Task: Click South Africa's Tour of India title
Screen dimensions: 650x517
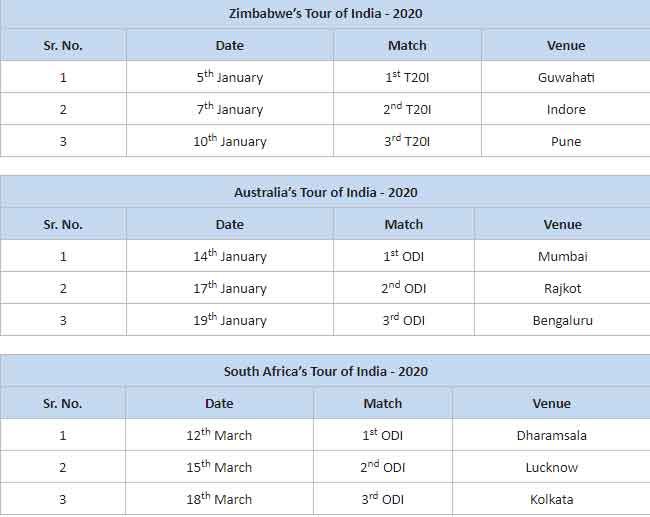Action: click(325, 371)
